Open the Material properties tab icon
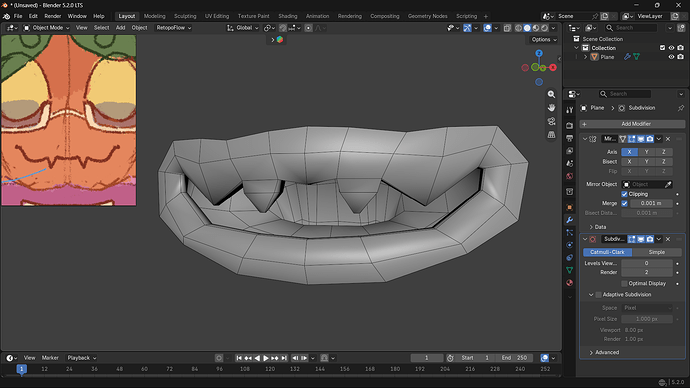This screenshot has height=388, width=690. (569, 283)
